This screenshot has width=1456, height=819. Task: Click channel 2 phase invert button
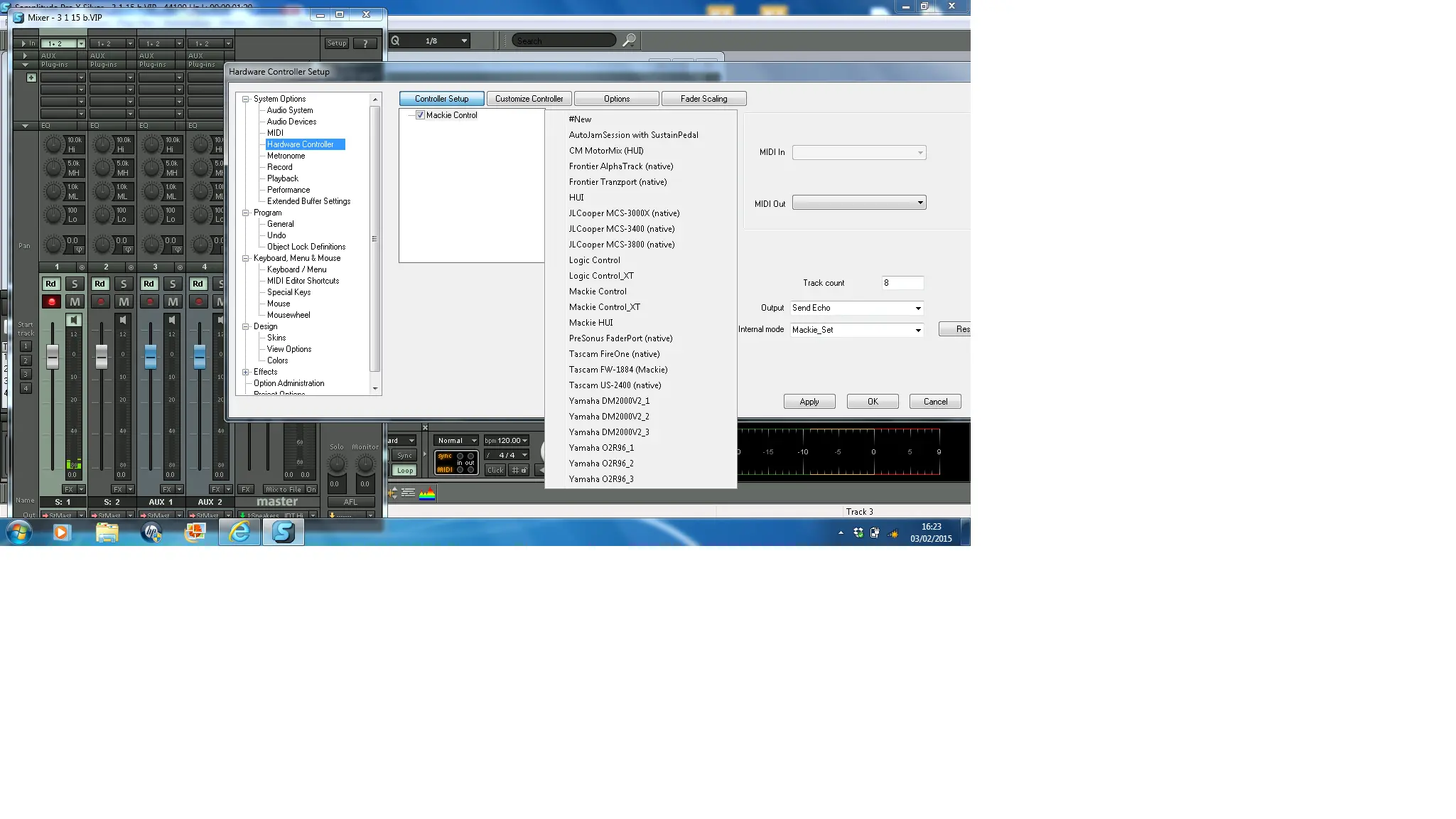[x=128, y=250]
